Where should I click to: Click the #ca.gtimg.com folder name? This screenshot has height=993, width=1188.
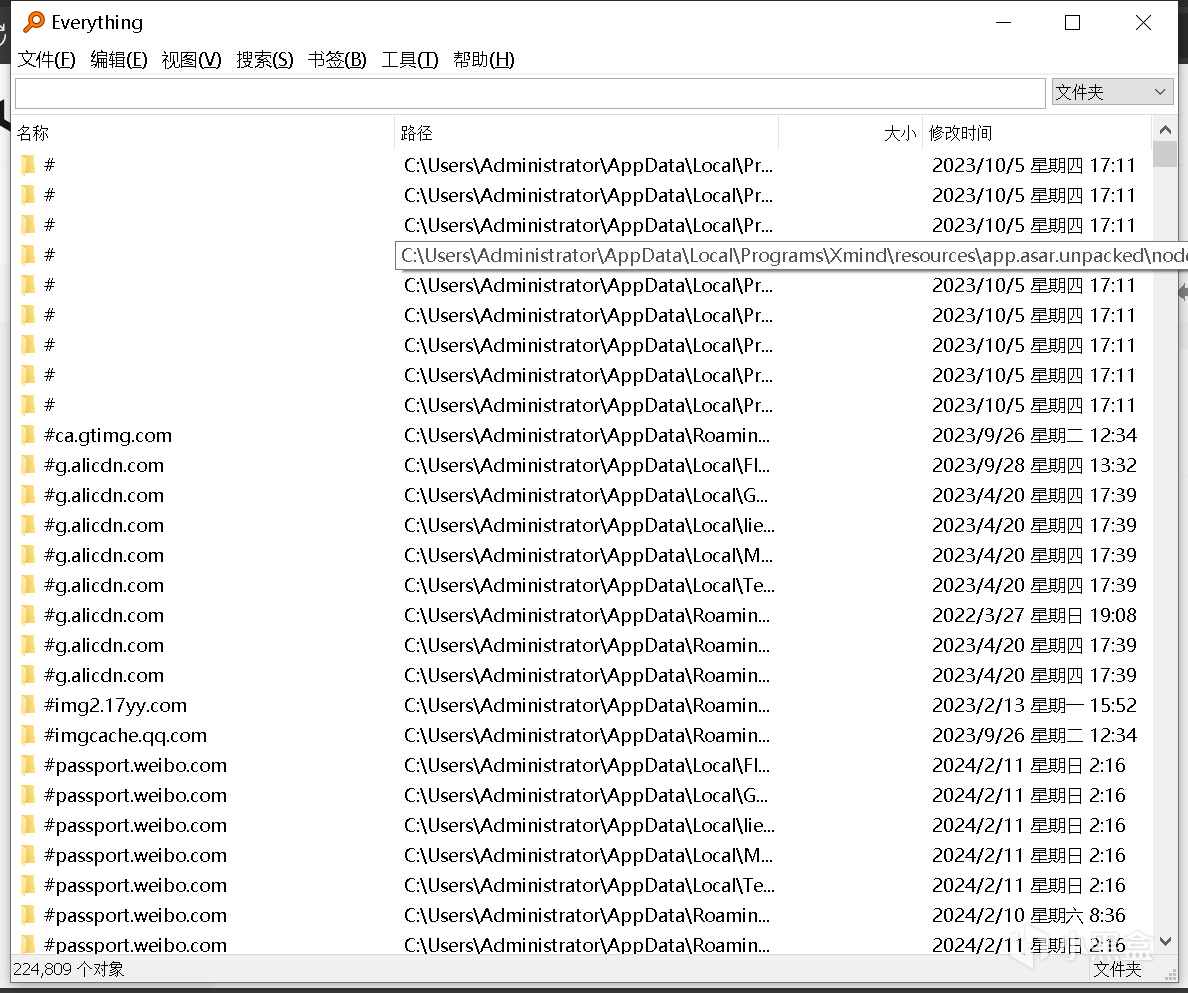[108, 436]
